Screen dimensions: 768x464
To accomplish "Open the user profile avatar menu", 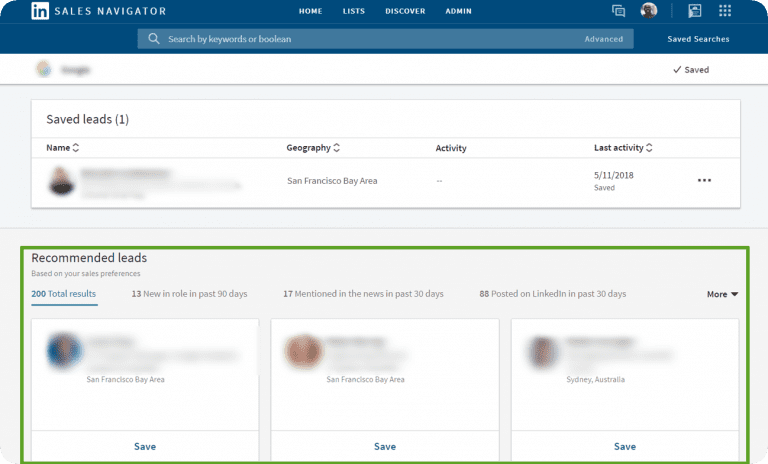I will tap(649, 11).
